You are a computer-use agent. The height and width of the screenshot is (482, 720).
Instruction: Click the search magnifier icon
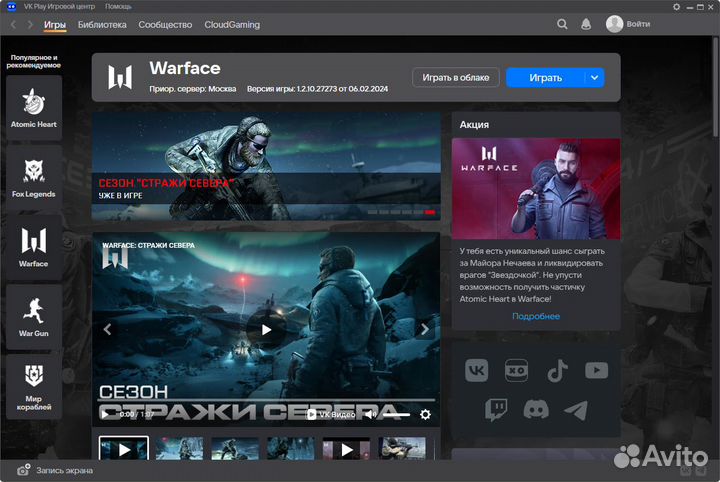pos(561,24)
